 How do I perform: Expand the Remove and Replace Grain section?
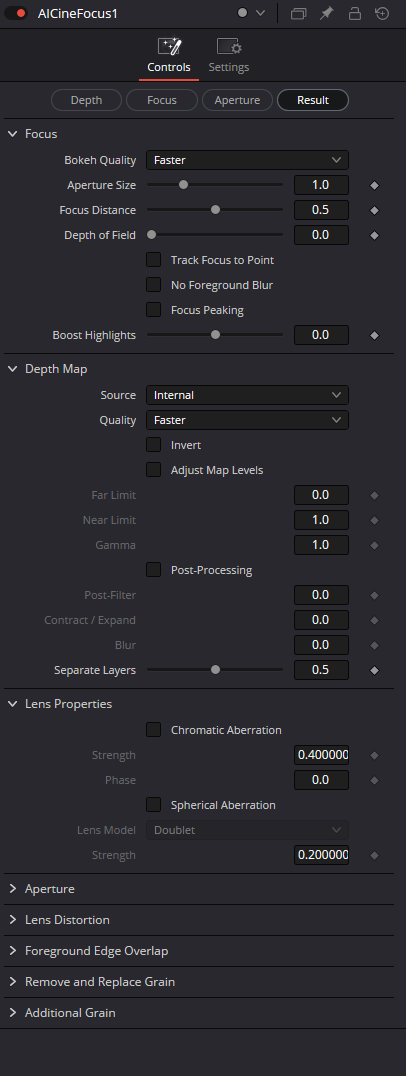pyautogui.click(x=12, y=982)
